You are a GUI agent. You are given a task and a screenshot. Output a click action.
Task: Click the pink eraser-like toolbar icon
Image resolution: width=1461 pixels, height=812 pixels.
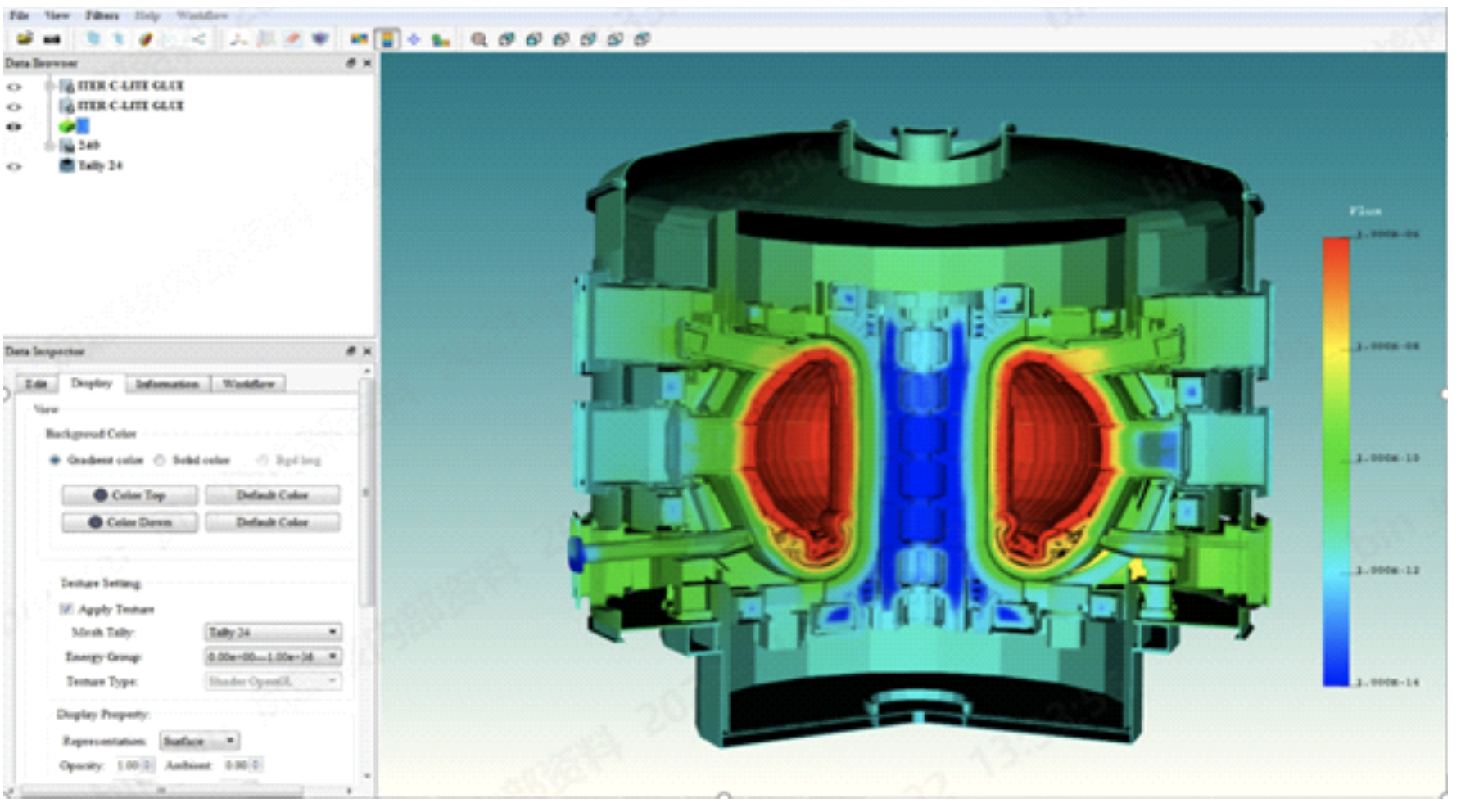click(x=293, y=38)
